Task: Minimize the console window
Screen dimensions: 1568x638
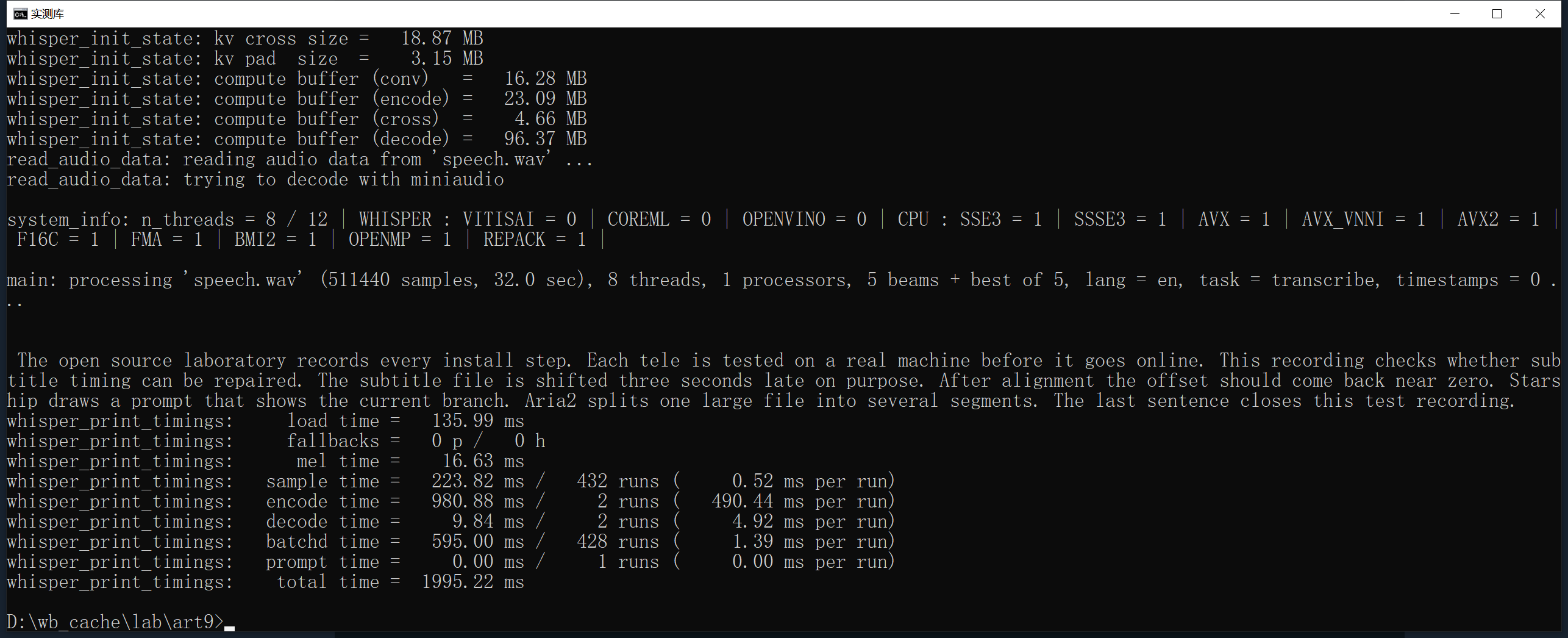Action: (1455, 13)
